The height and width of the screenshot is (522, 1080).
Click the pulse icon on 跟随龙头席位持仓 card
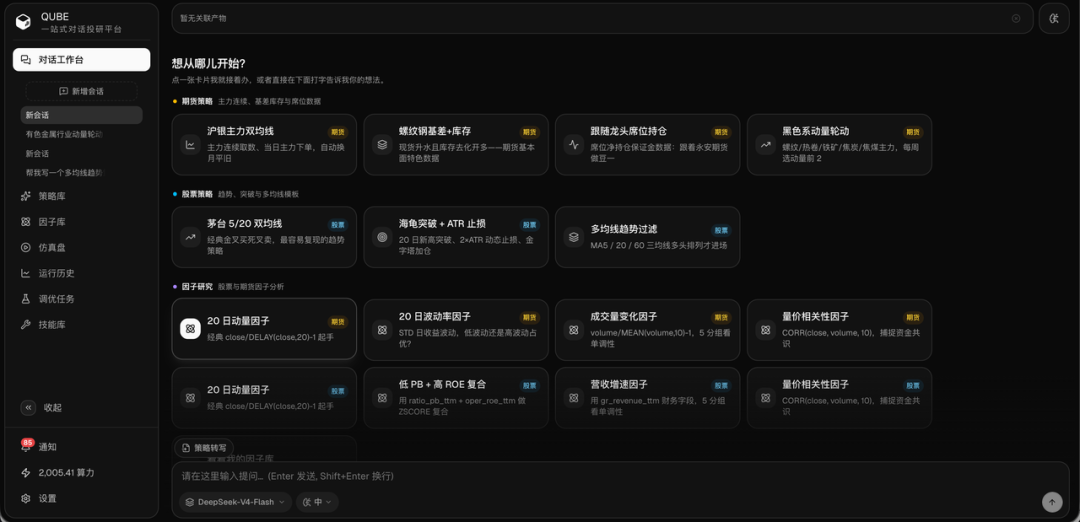573,145
